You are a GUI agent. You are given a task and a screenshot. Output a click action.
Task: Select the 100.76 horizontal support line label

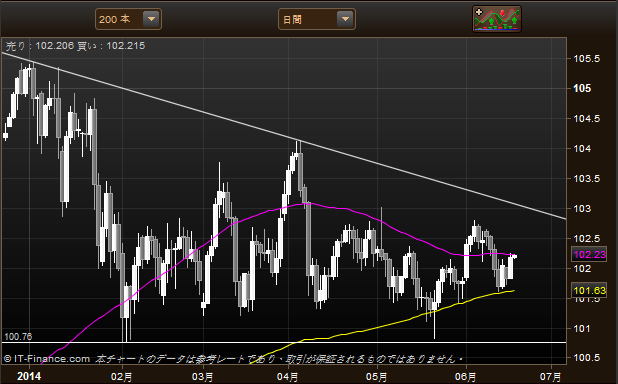[18, 337]
